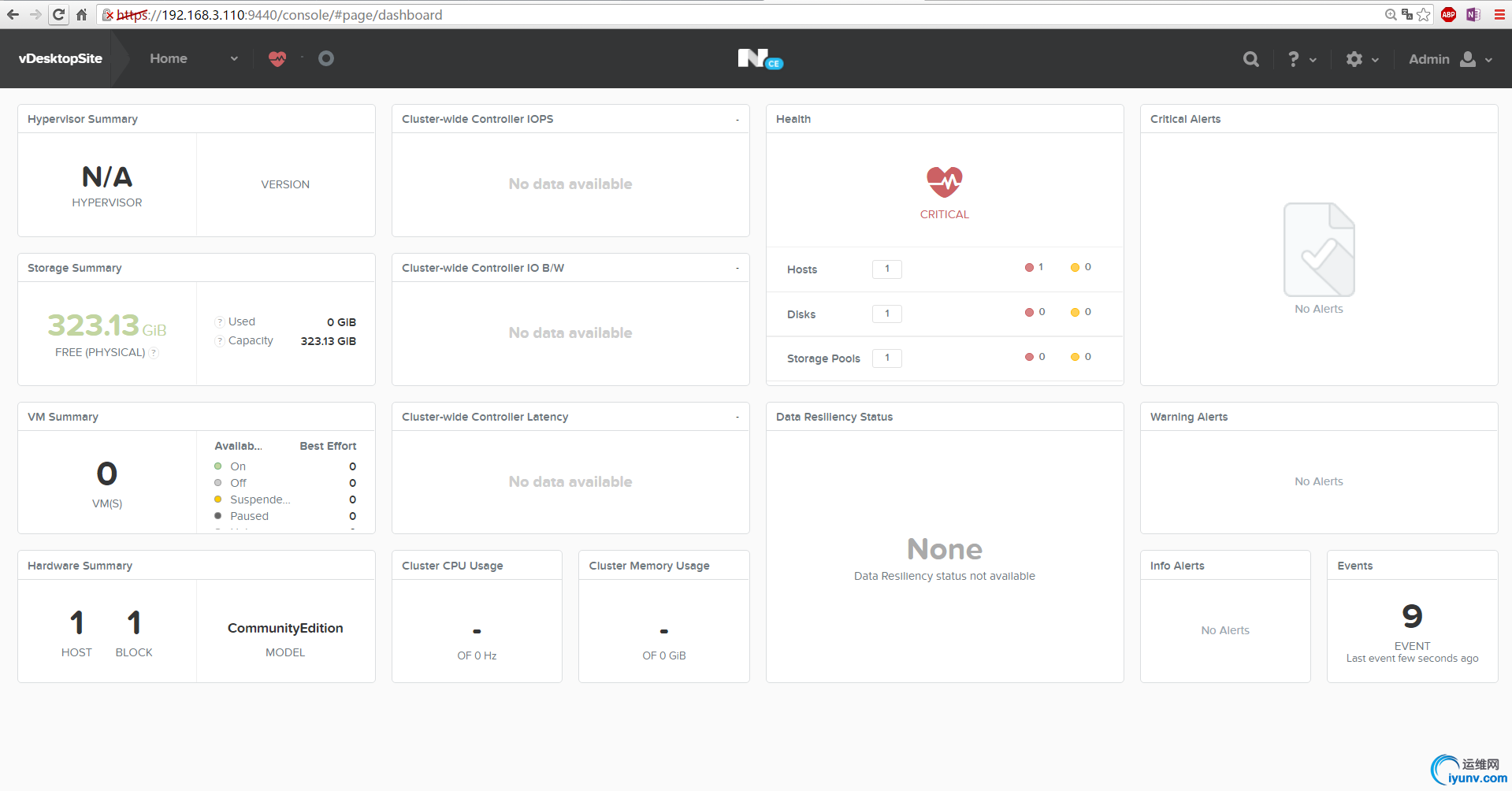
Task: Click the browser home icon
Action: (81, 14)
